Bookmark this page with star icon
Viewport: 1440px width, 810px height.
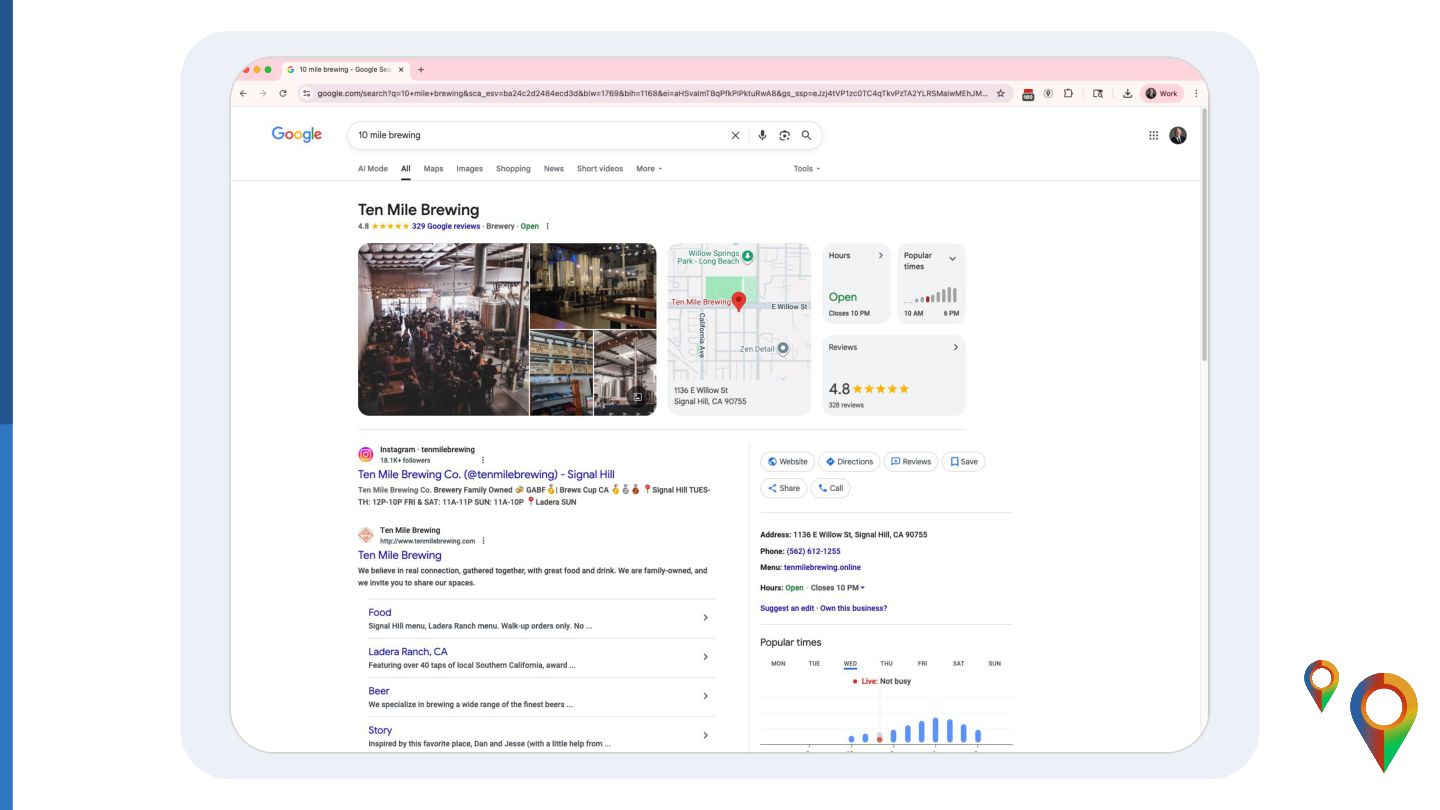click(1000, 93)
